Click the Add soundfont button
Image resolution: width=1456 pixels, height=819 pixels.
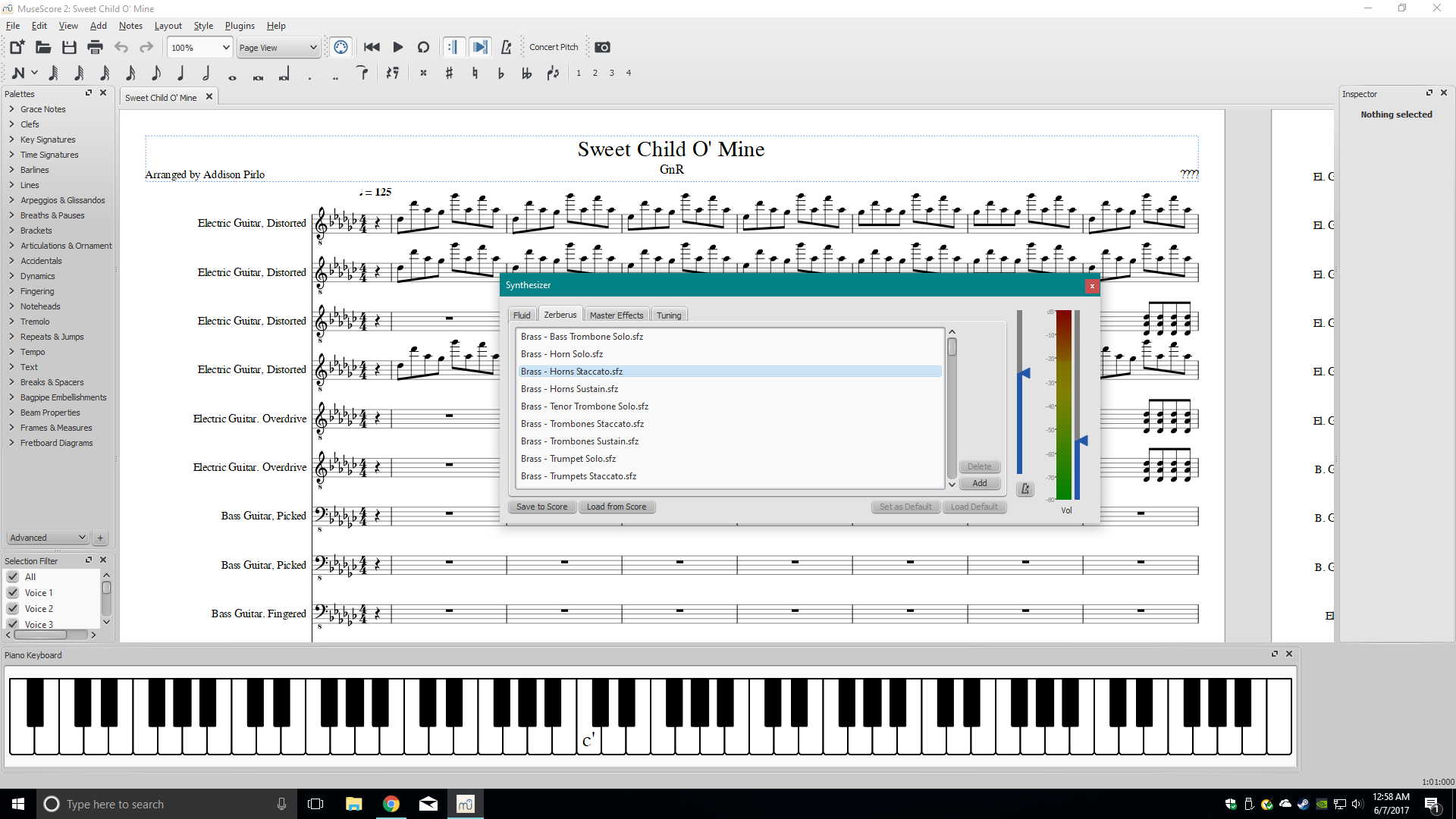point(980,483)
